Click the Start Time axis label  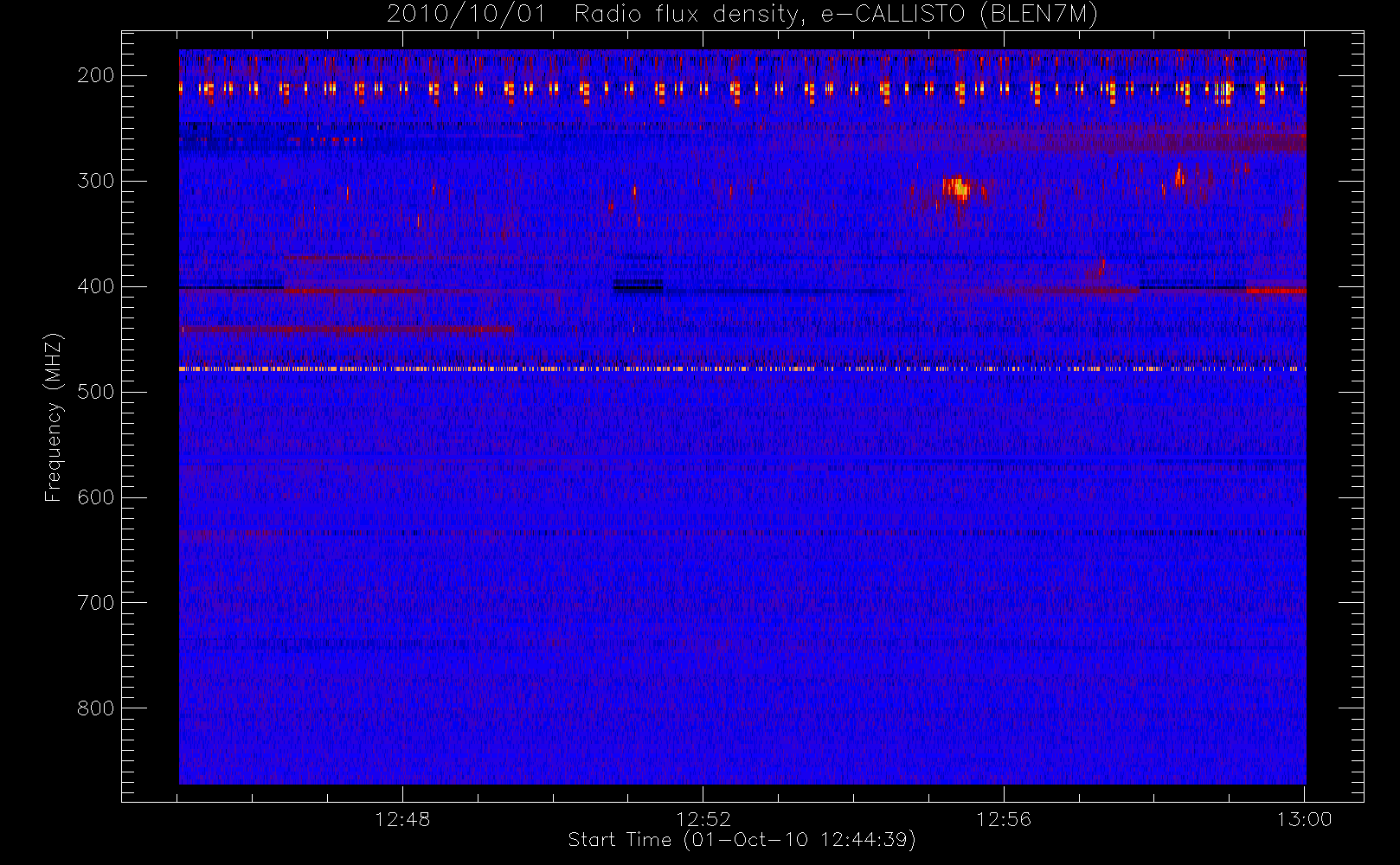pos(742,840)
